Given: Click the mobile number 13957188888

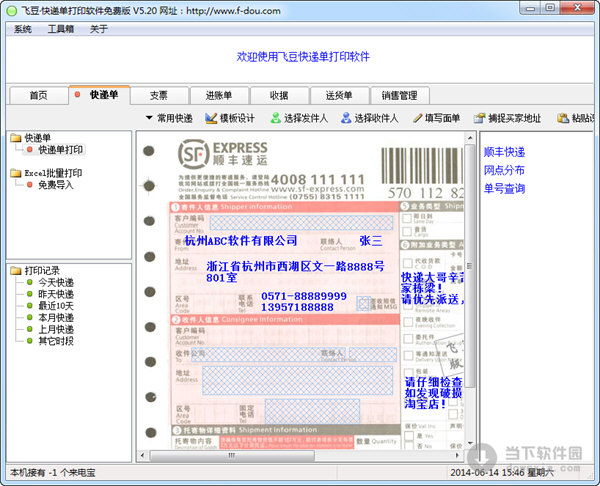Looking at the screenshot, I should point(297,307).
